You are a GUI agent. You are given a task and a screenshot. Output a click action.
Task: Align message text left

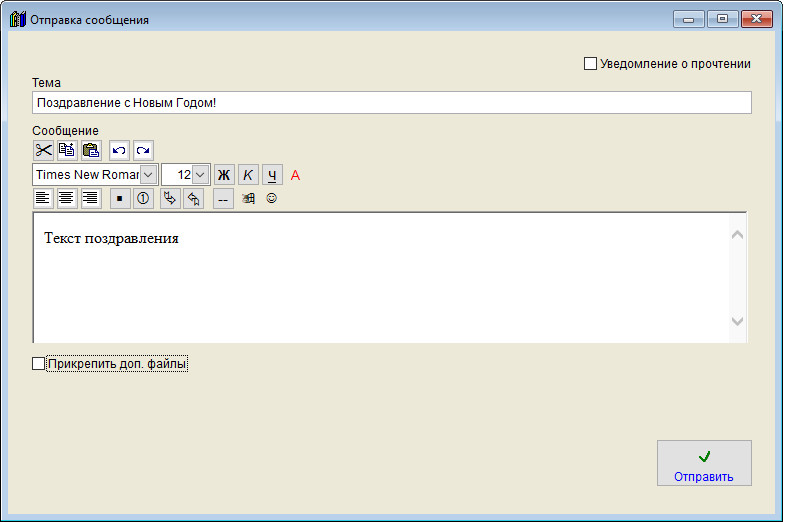click(x=43, y=199)
